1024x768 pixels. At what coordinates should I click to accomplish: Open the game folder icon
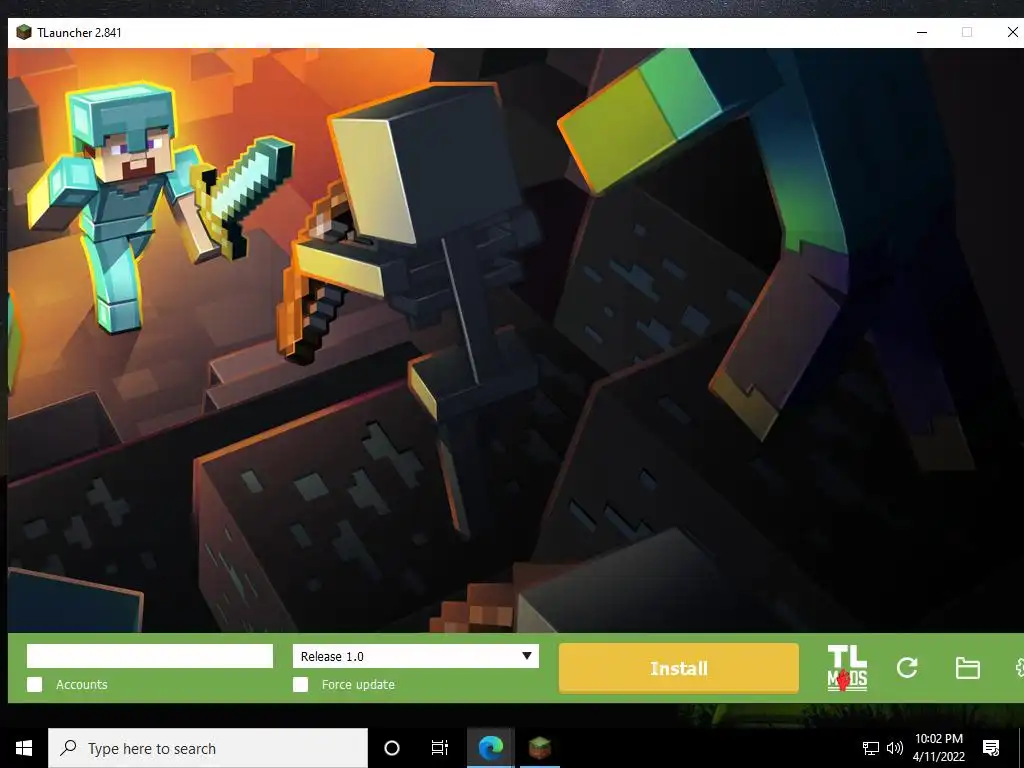[x=967, y=668]
